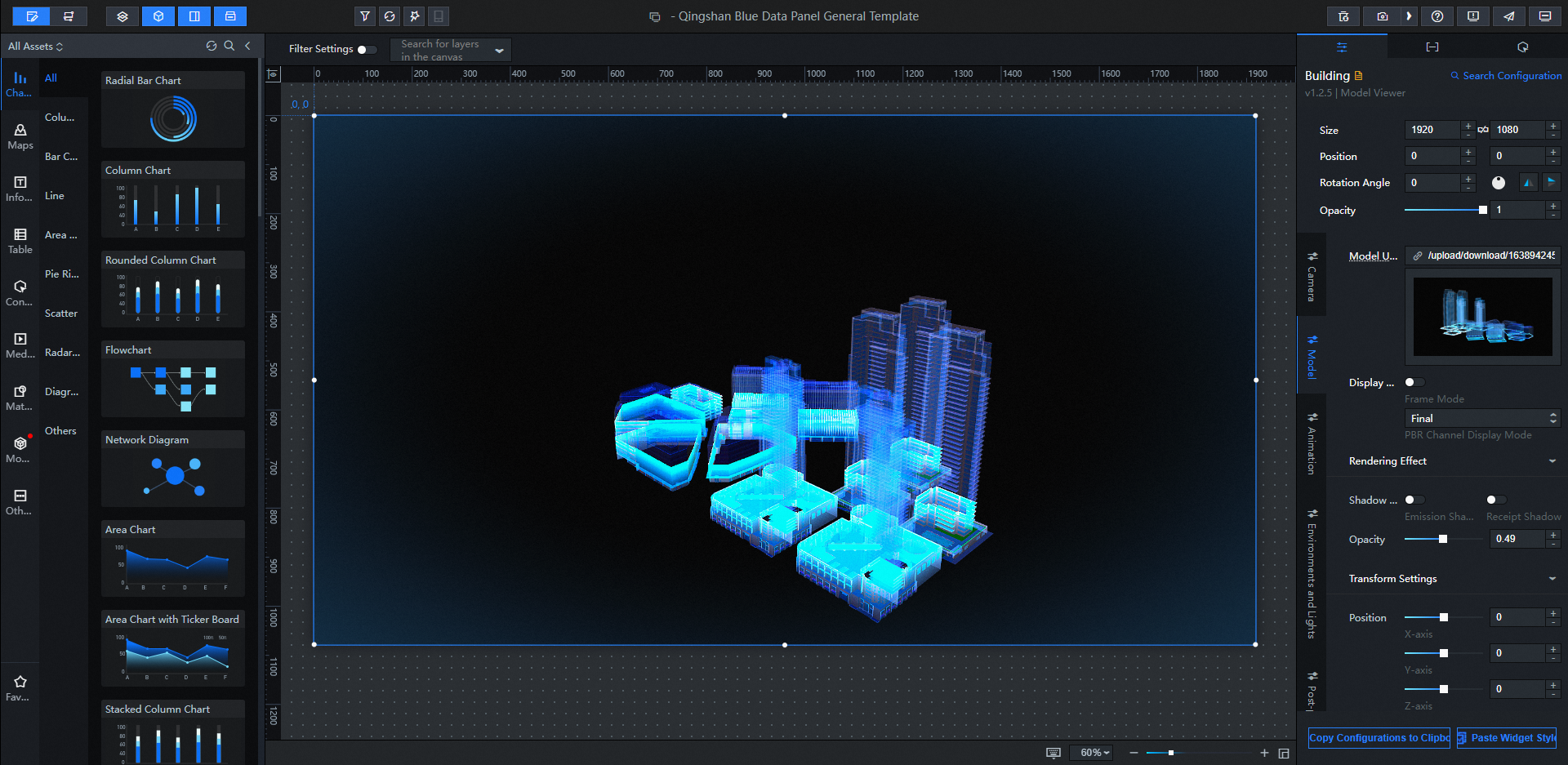Screen dimensions: 1568x765
Task: Open the 60% zoom level dropdown
Action: tap(1094, 753)
